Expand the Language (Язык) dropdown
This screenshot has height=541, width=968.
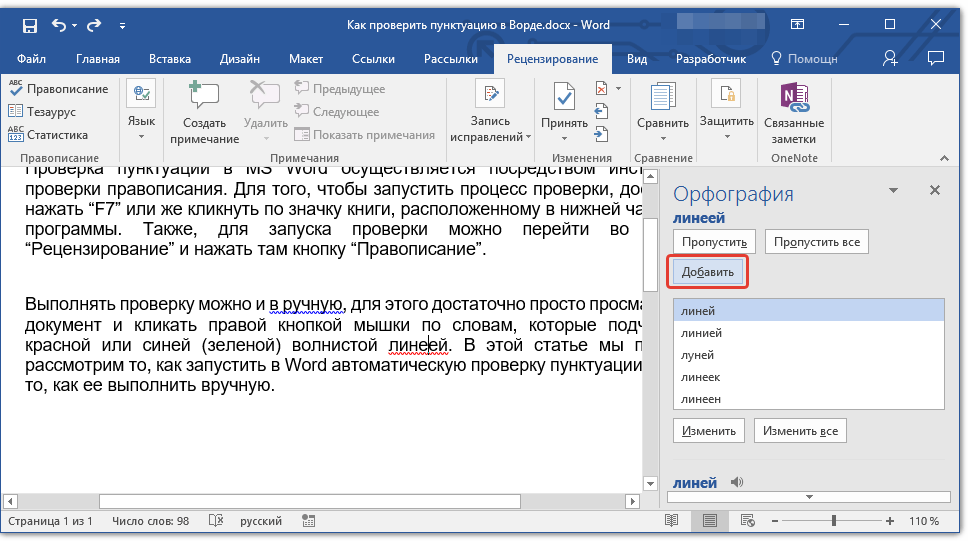click(141, 136)
